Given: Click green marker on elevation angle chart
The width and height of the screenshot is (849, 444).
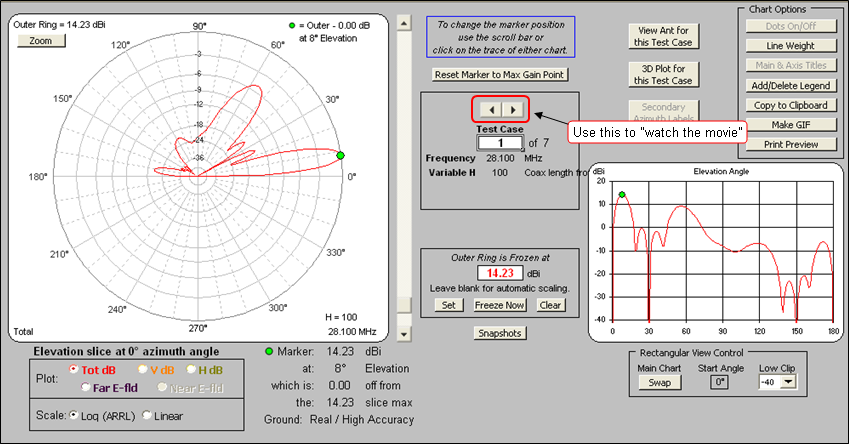Looking at the screenshot, I should 622,195.
